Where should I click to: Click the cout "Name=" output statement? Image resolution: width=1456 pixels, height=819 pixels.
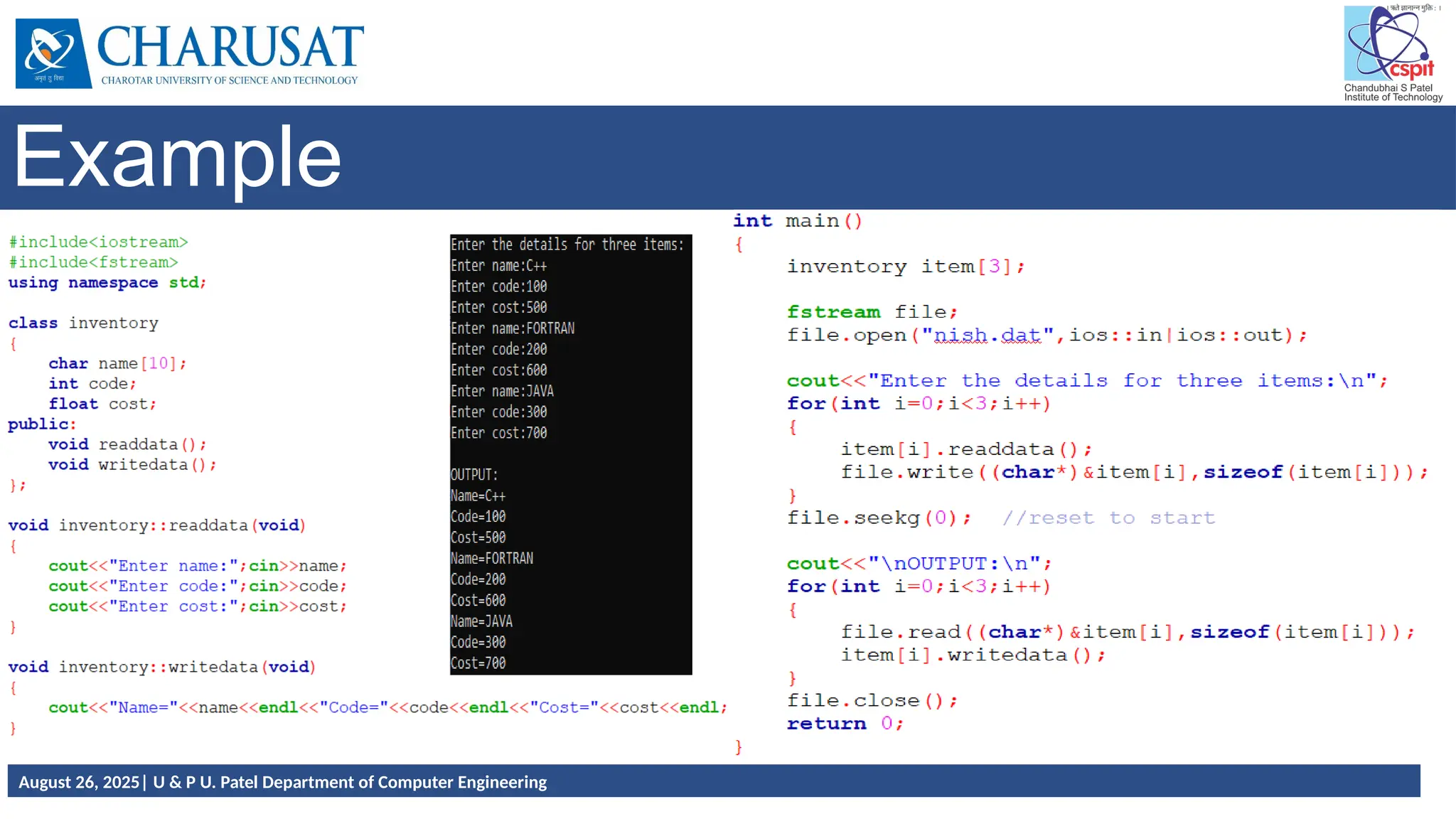click(x=388, y=707)
